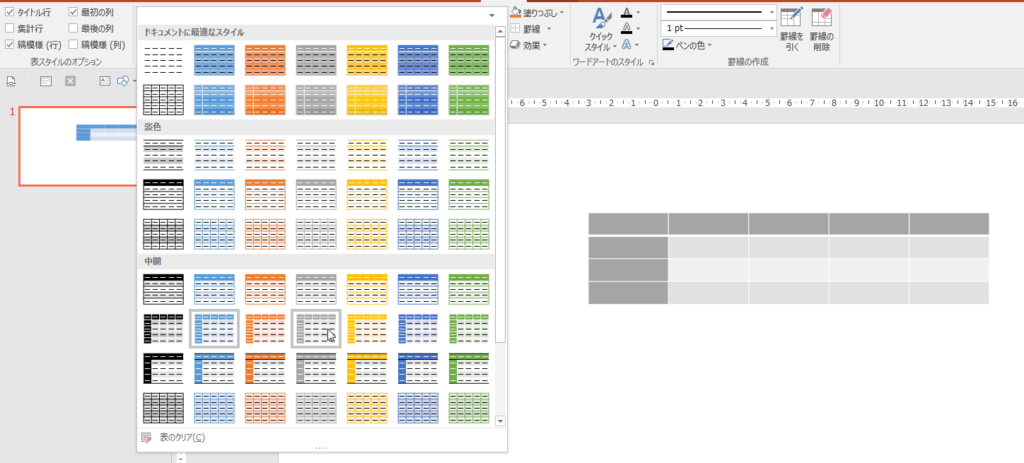Click the text outline A icon

pos(628,29)
